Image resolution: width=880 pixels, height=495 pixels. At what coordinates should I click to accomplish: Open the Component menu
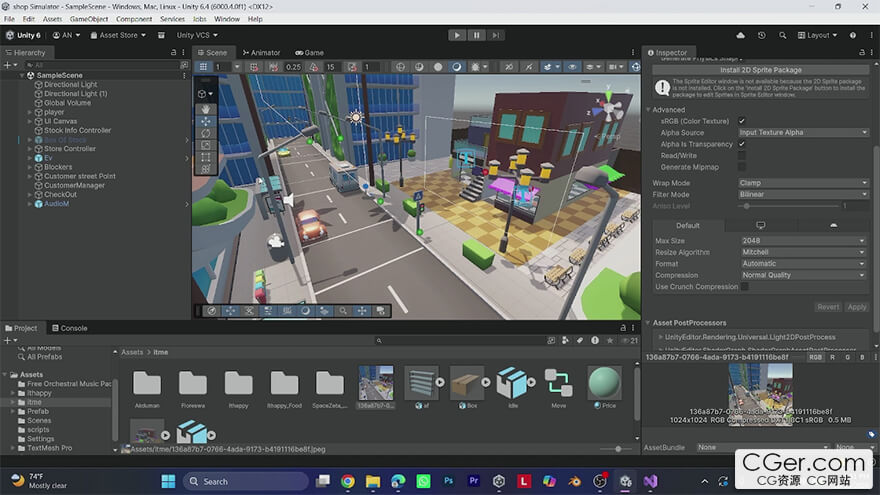pyautogui.click(x=134, y=19)
